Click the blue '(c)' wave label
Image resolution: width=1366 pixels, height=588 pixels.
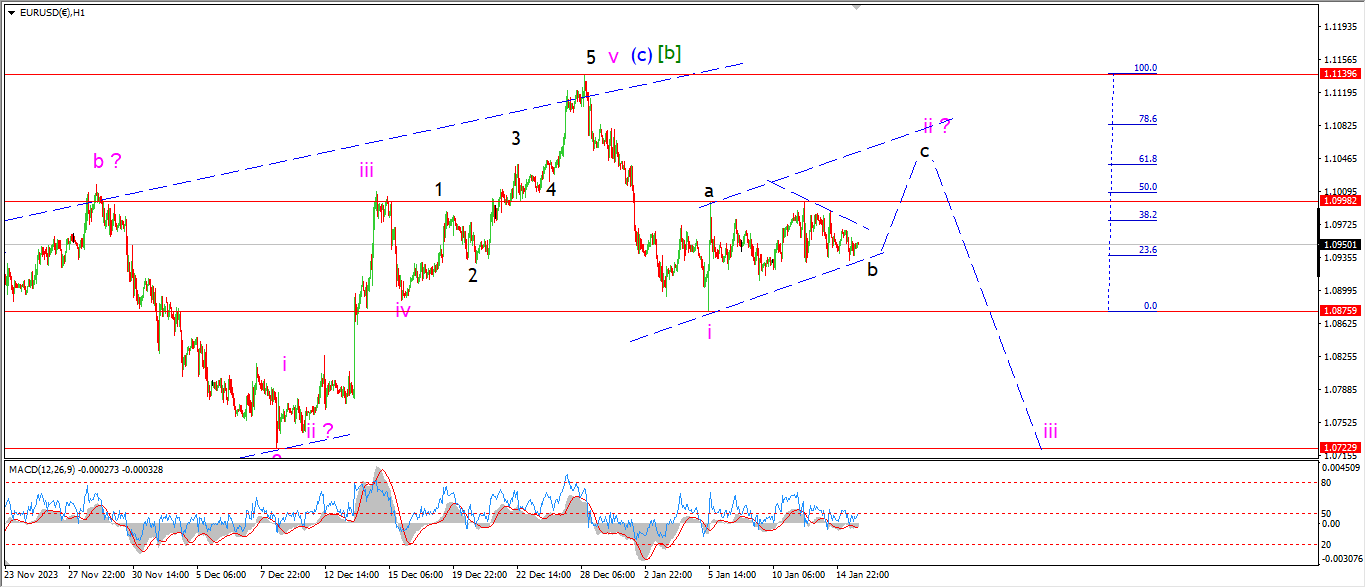[x=642, y=56]
